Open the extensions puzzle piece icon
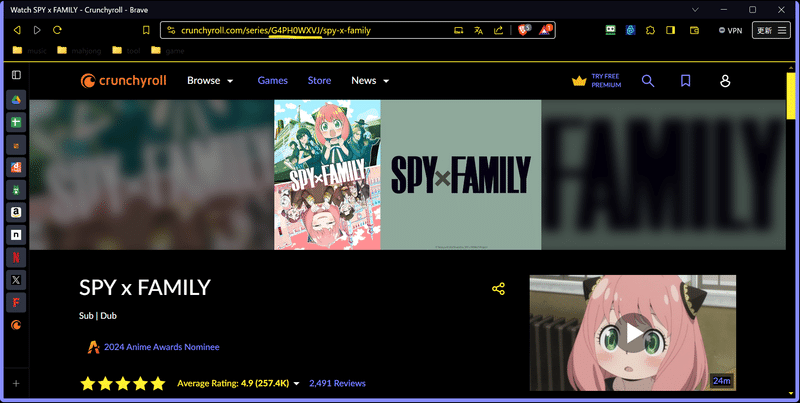800x403 pixels. pyautogui.click(x=650, y=31)
